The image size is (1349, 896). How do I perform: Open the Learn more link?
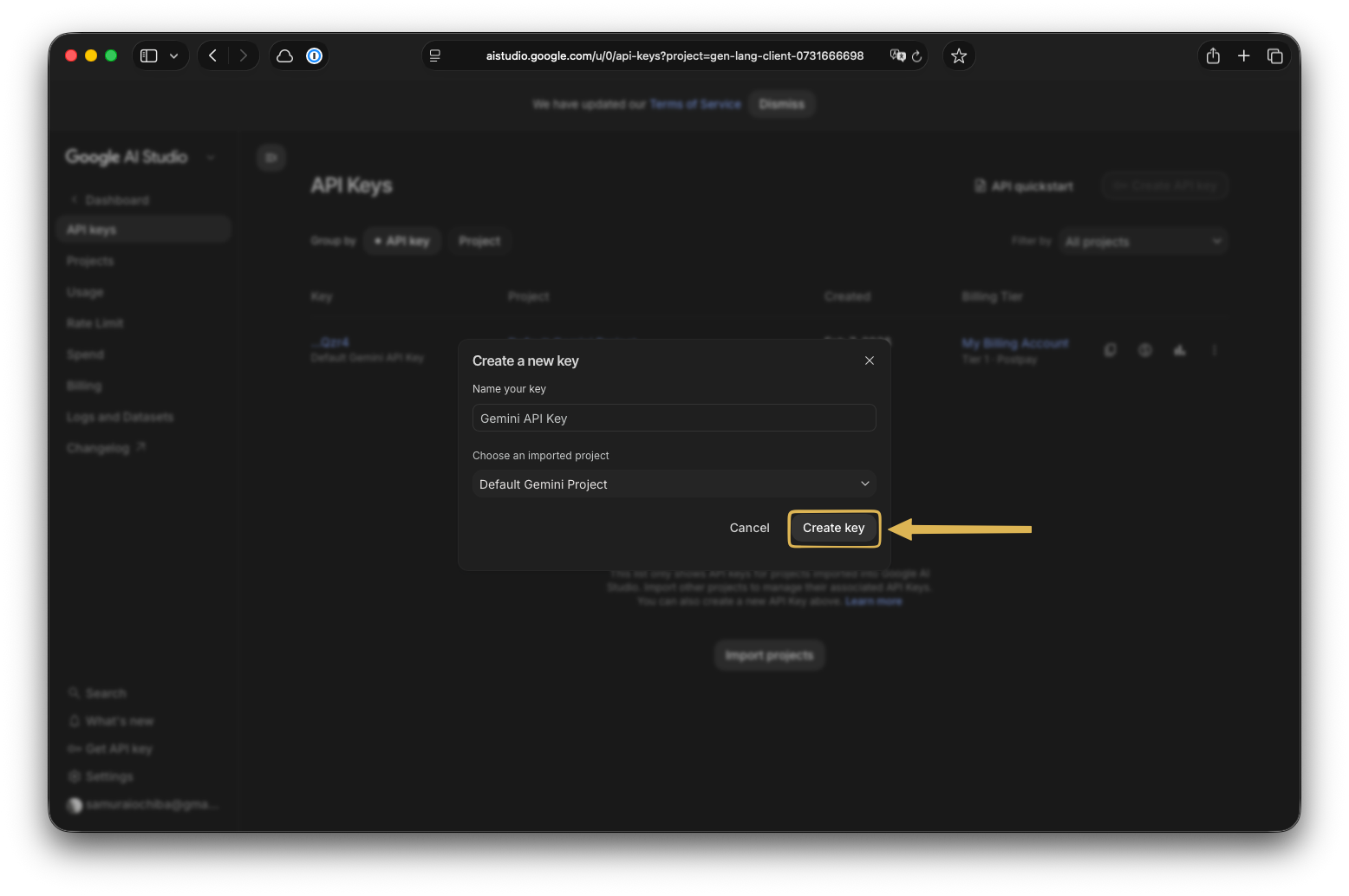tap(874, 601)
